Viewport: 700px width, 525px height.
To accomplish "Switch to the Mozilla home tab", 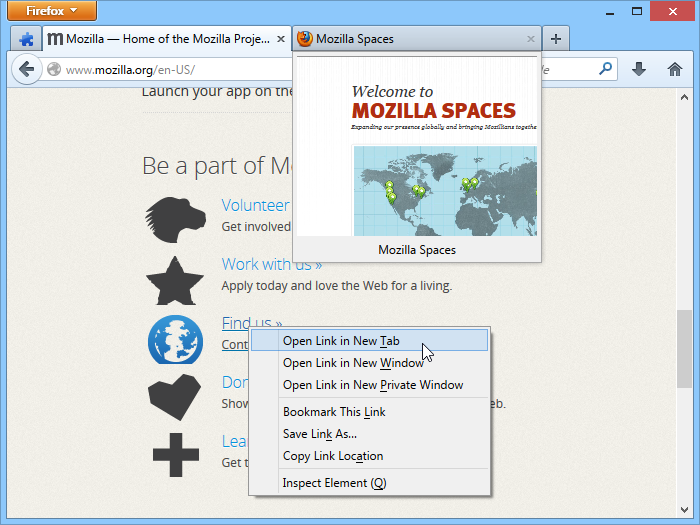I will click(167, 39).
